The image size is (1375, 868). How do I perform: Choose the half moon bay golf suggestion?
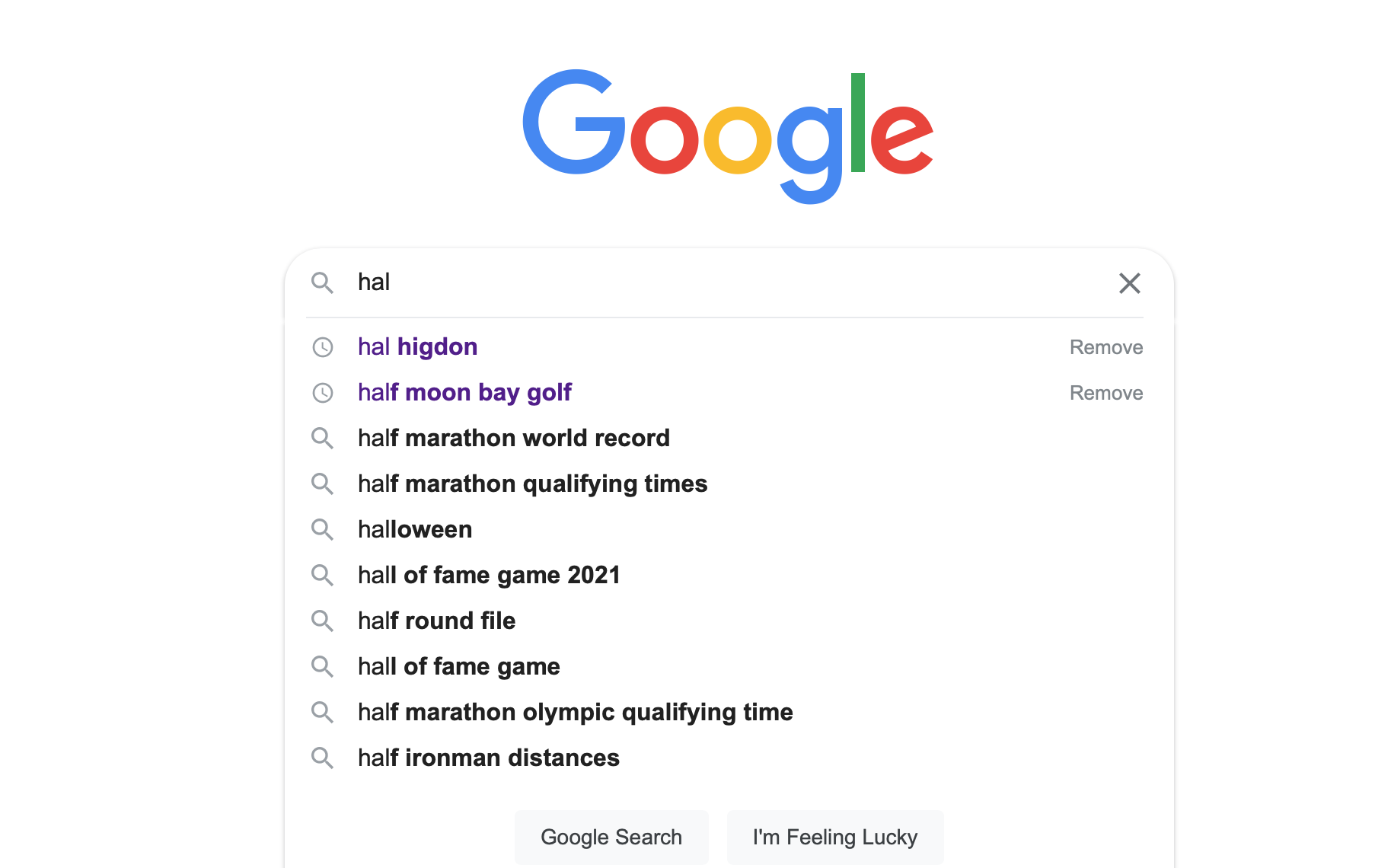464,393
